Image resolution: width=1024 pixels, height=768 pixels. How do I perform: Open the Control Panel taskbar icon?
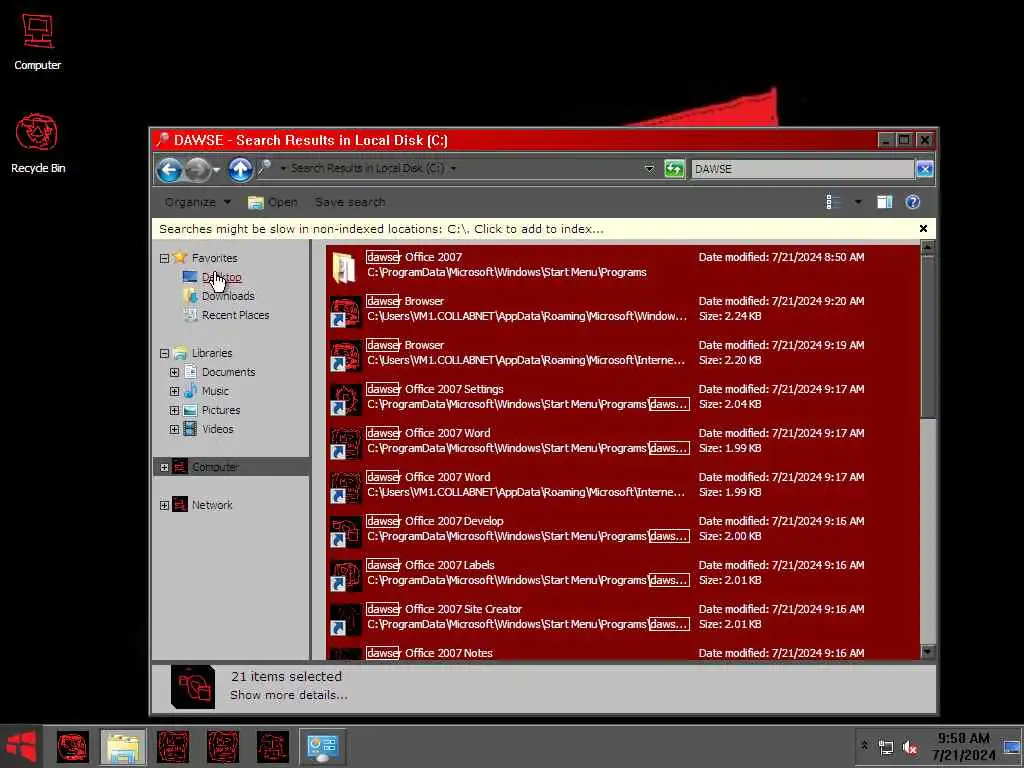coord(323,746)
